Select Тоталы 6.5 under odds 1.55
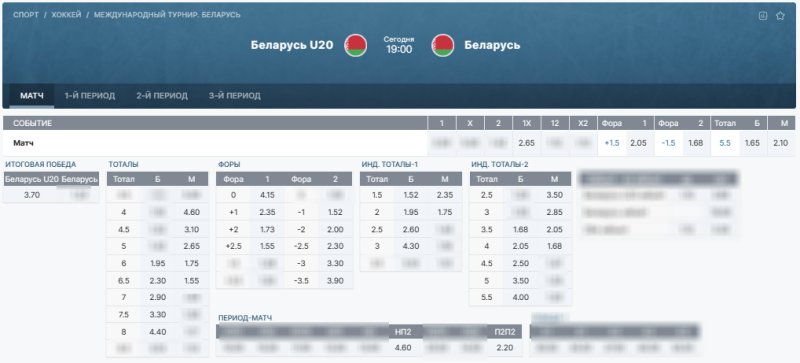This screenshot has height=363, width=800. tap(191, 280)
